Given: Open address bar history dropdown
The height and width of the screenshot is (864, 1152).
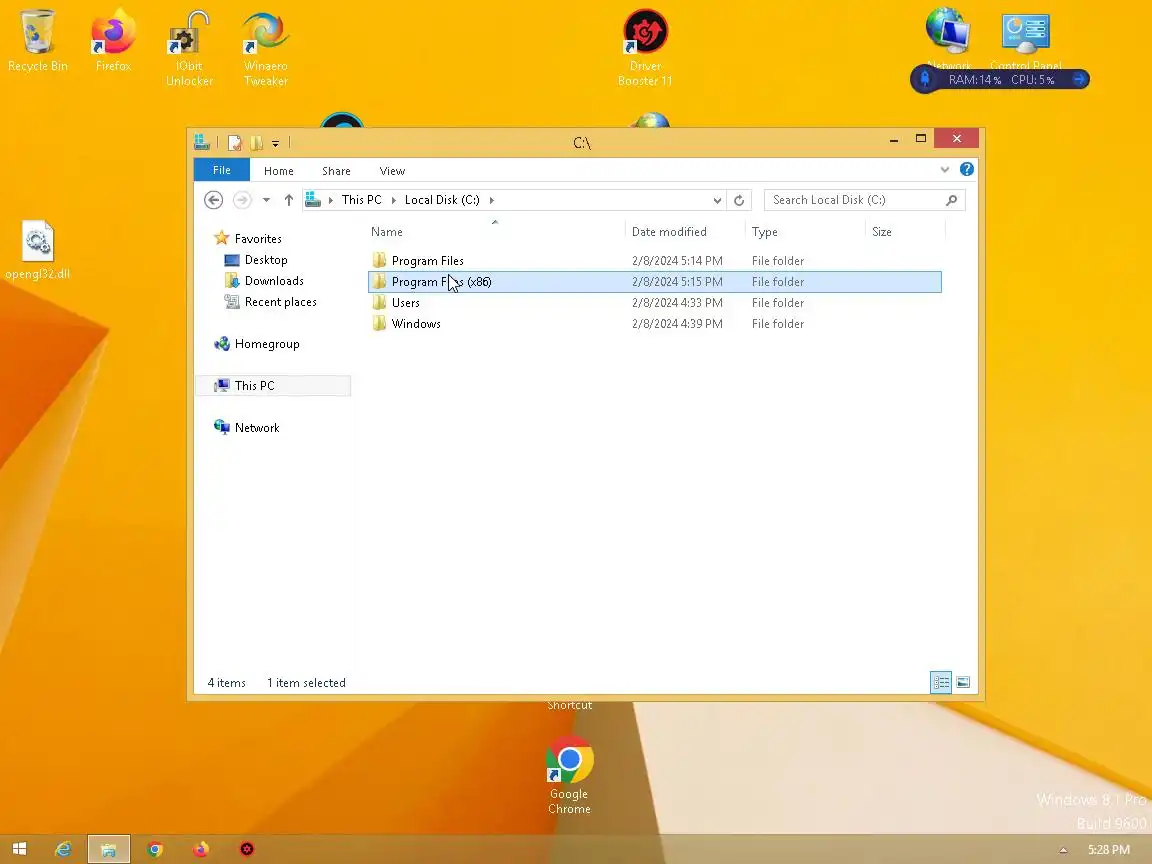Looking at the screenshot, I should pyautogui.click(x=717, y=200).
